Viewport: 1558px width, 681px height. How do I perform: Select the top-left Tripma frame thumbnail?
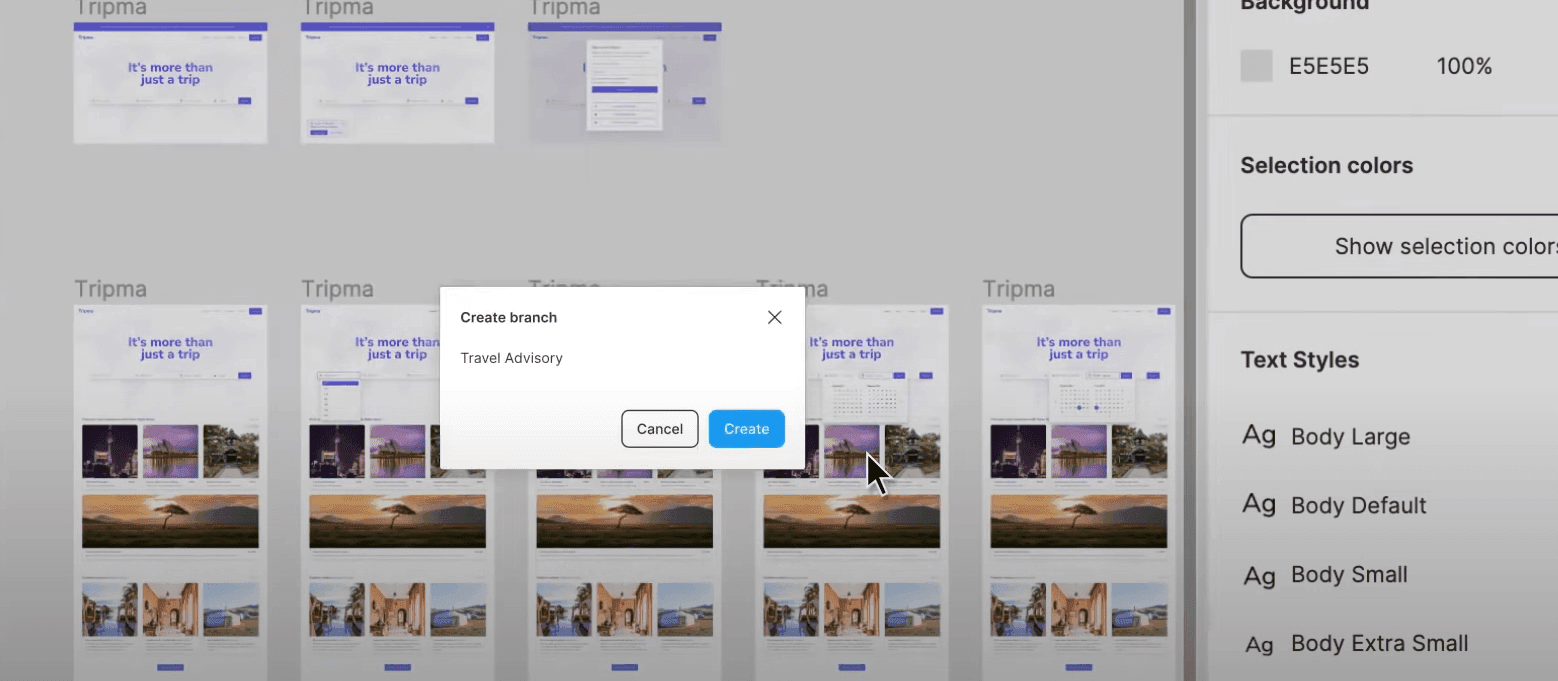pyautogui.click(x=170, y=82)
